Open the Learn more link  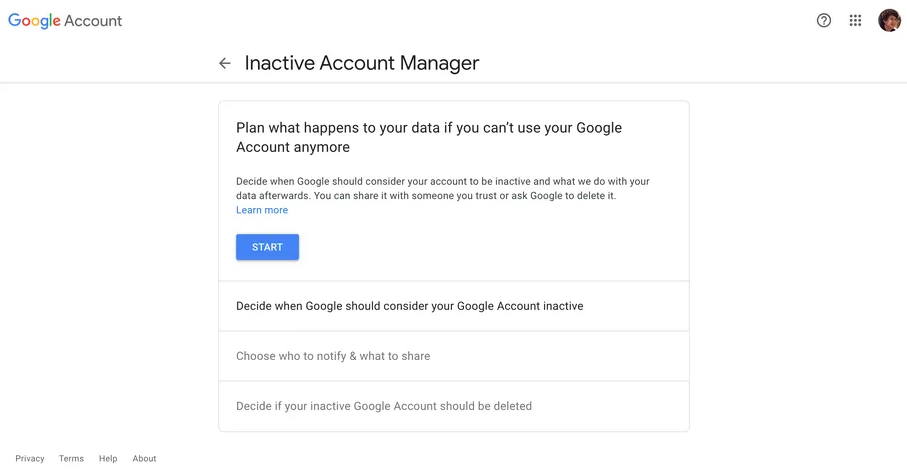[x=262, y=210]
